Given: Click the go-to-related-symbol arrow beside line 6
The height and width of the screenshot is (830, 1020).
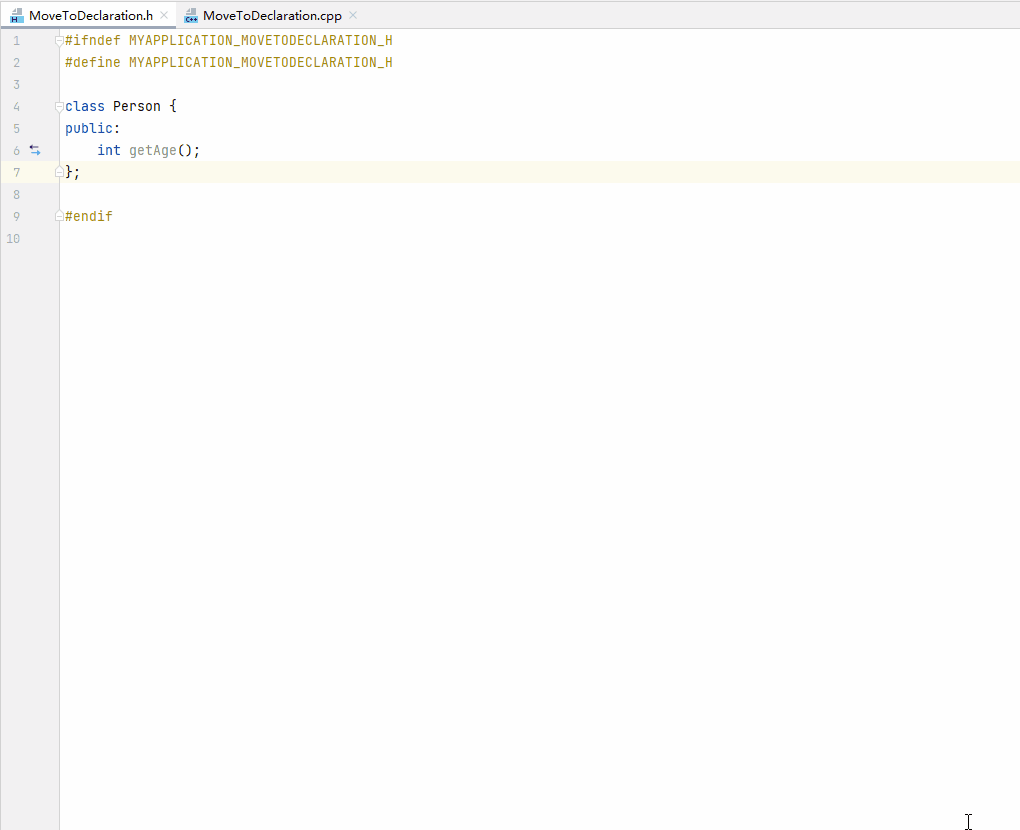Looking at the screenshot, I should [x=35, y=150].
